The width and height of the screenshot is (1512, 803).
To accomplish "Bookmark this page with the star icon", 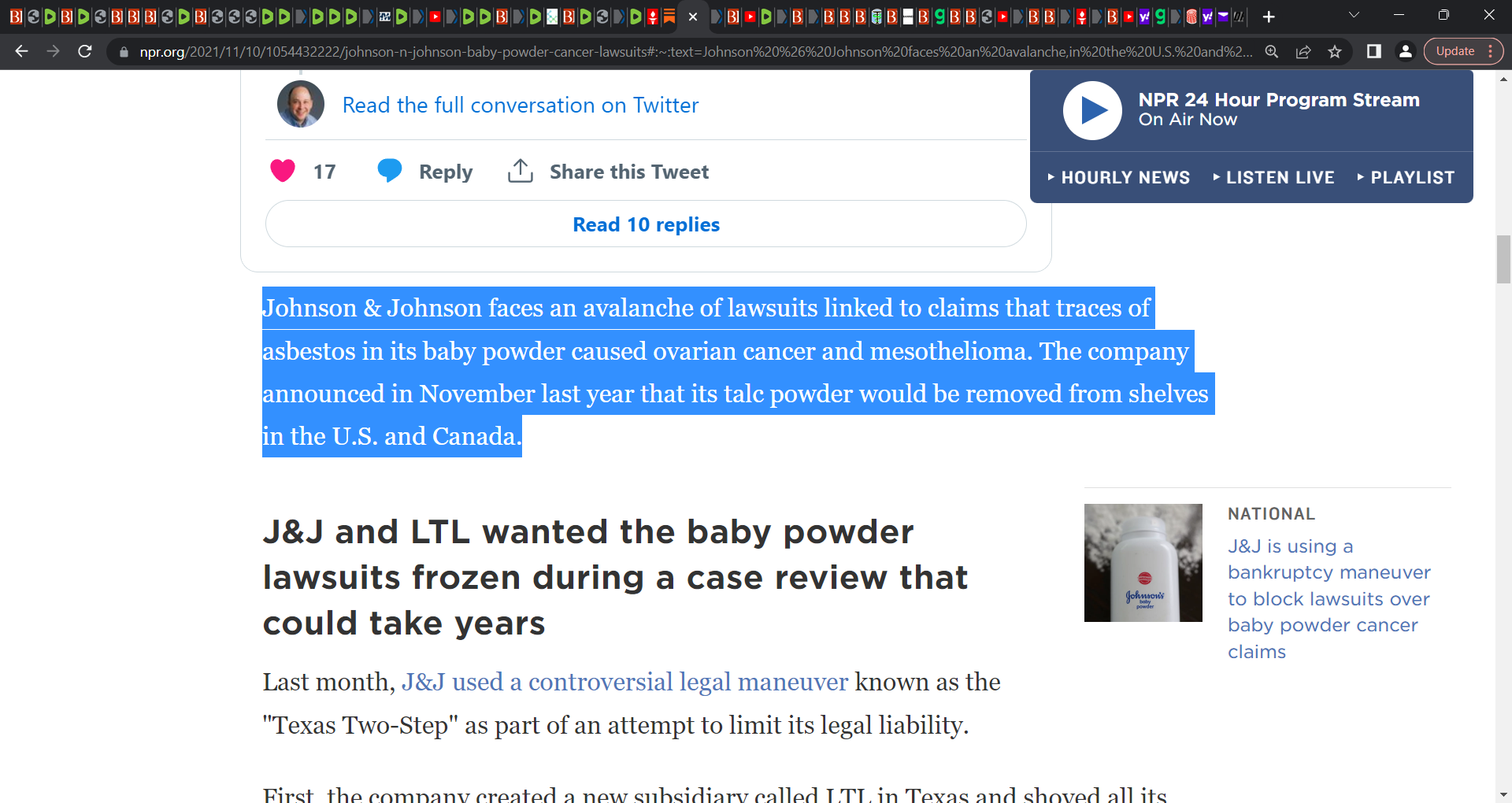I will tap(1335, 51).
